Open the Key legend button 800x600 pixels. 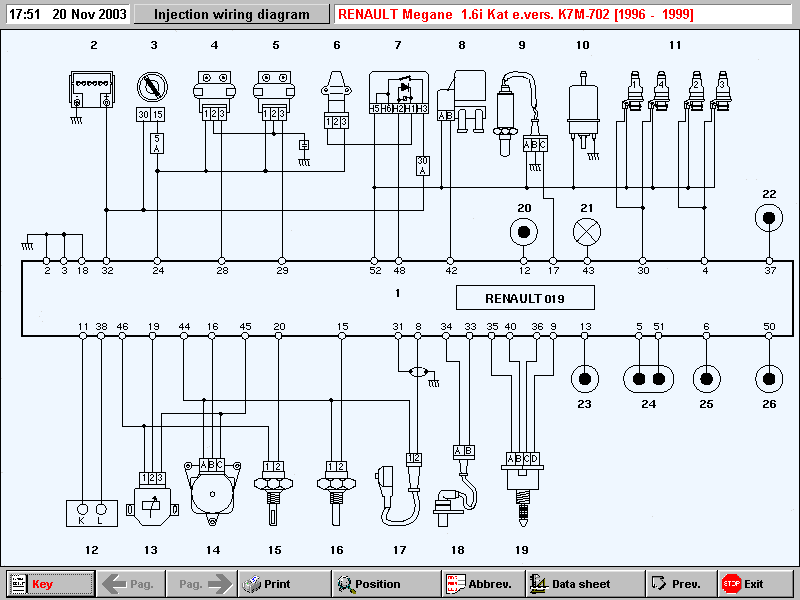click(51, 584)
